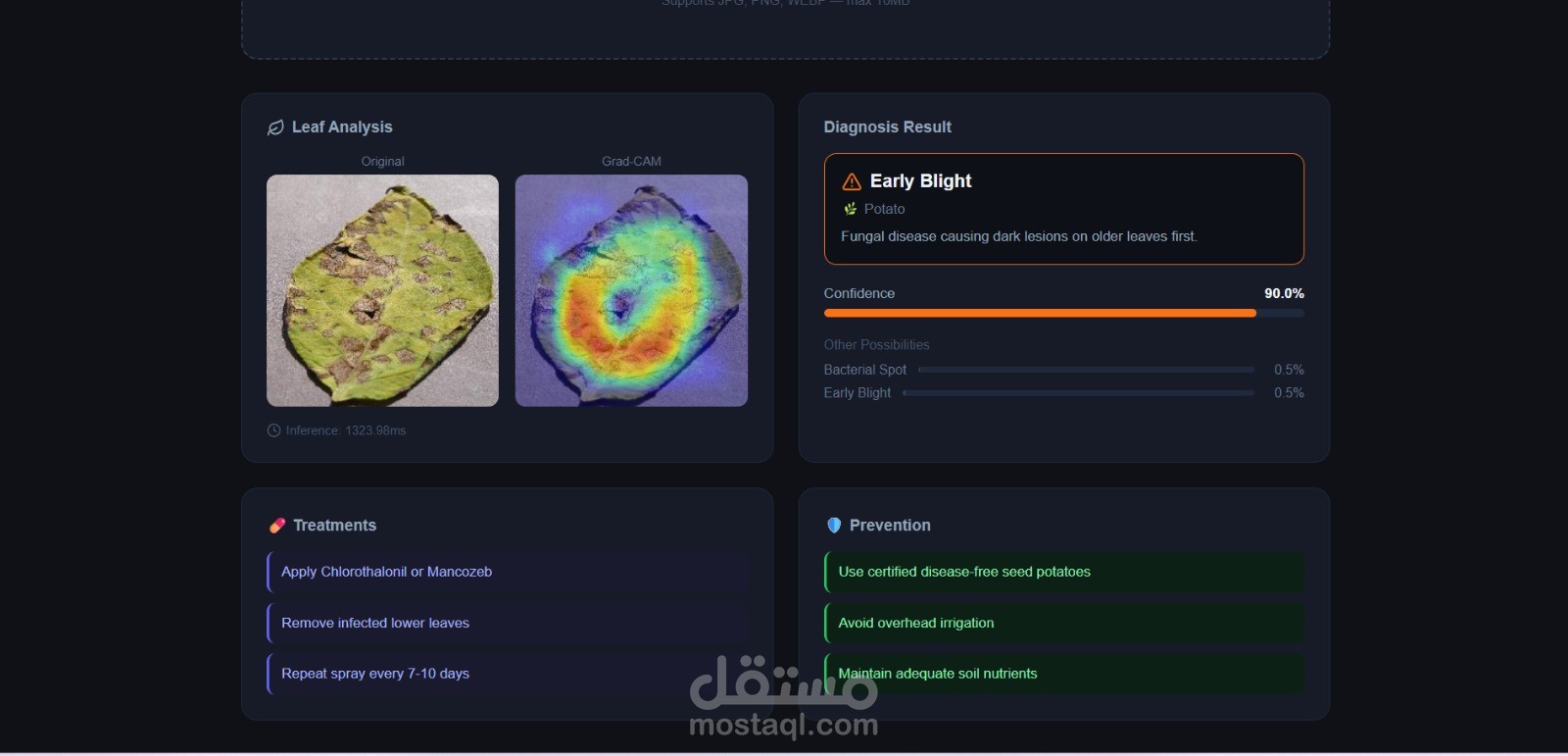Click the 'Remove infected lower leaves' treatment
Screen dimensions: 1568x756
(x=508, y=623)
